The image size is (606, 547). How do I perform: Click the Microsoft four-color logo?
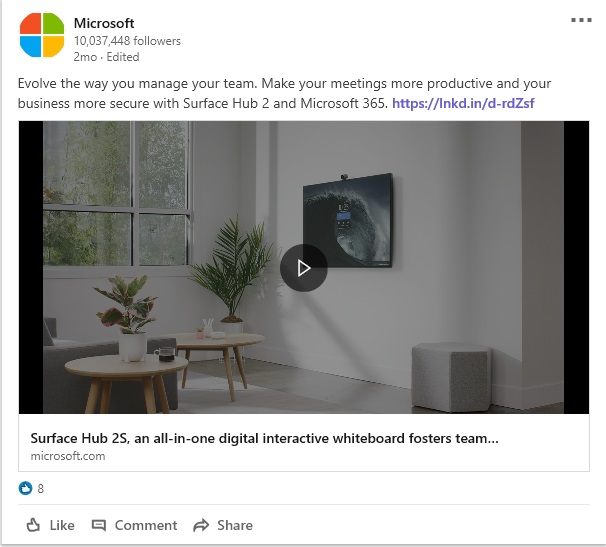(x=42, y=35)
